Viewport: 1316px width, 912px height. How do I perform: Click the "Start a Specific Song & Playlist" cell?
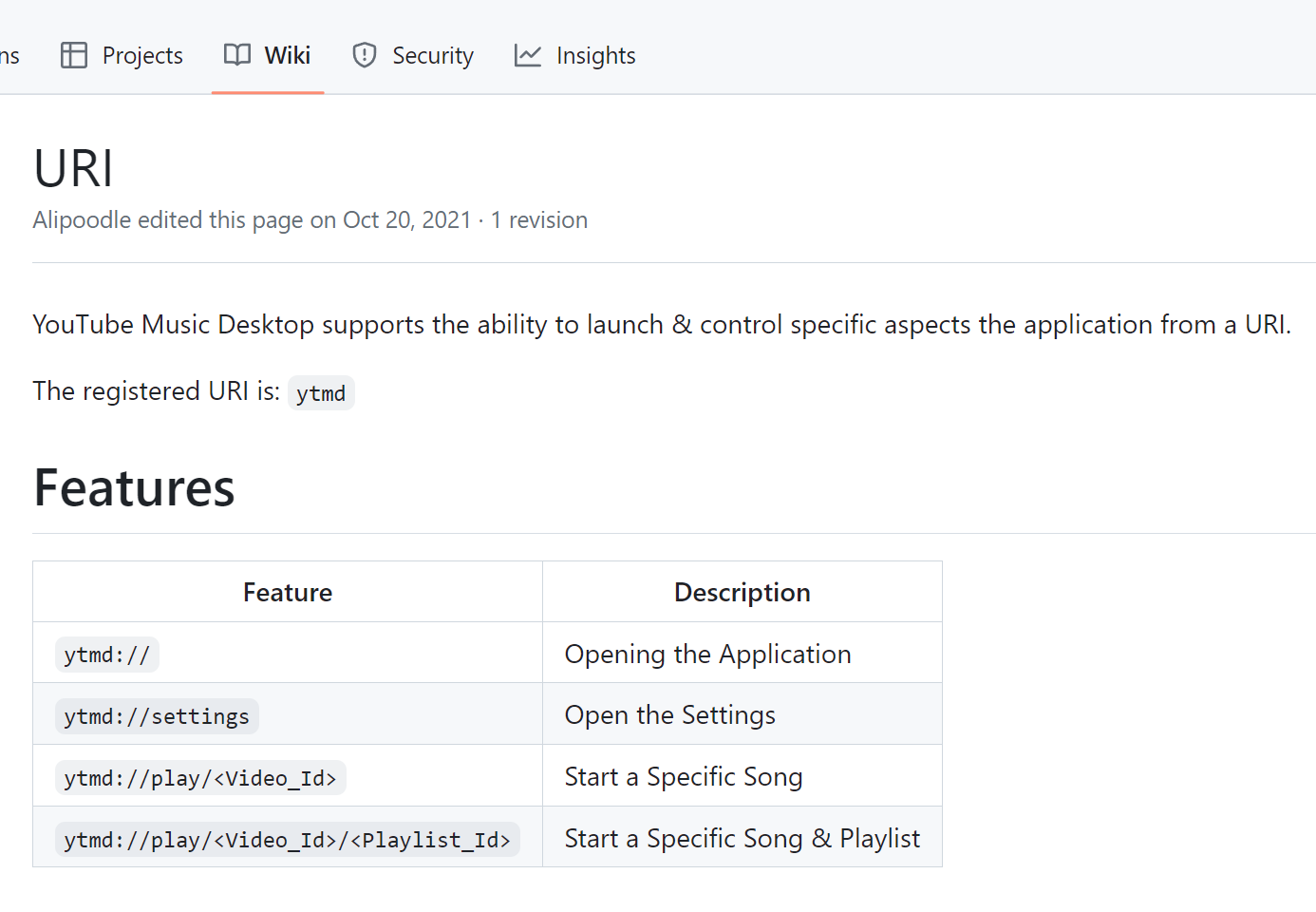coord(742,839)
